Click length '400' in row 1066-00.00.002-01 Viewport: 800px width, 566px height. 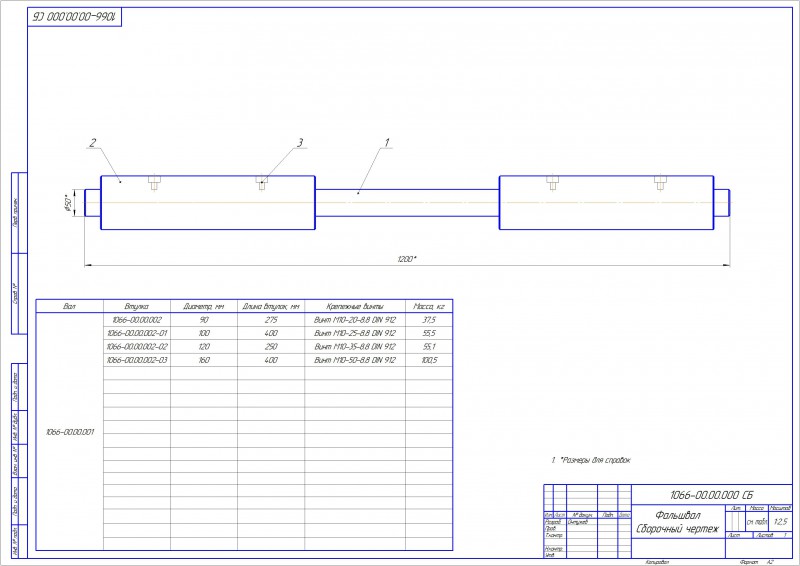271,333
